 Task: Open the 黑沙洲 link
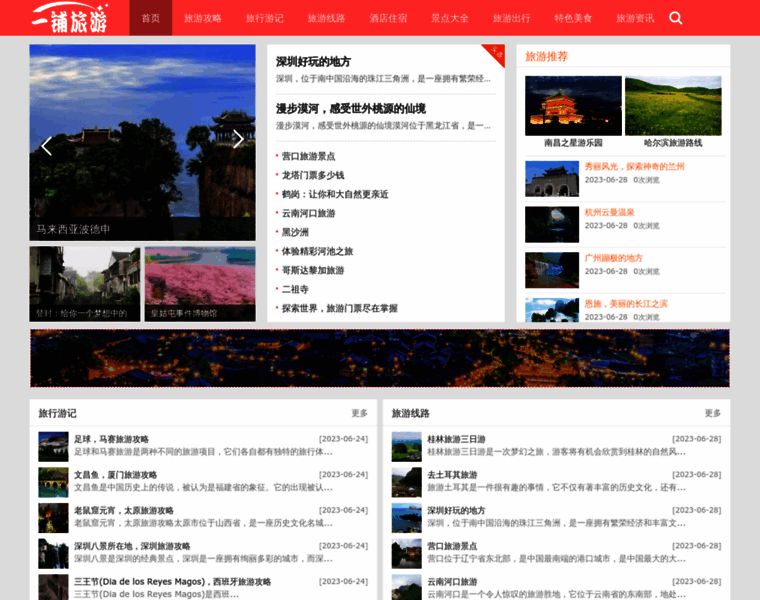coord(295,232)
